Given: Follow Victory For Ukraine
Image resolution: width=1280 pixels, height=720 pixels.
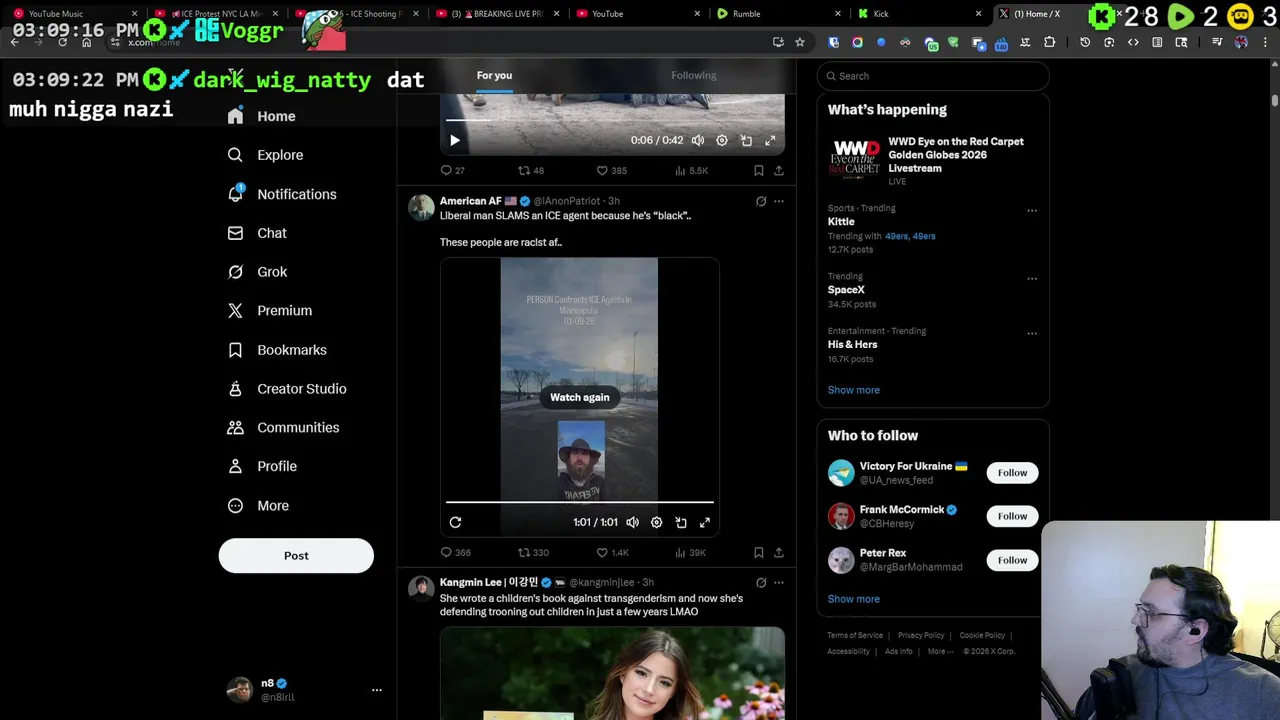Looking at the screenshot, I should tap(1012, 473).
